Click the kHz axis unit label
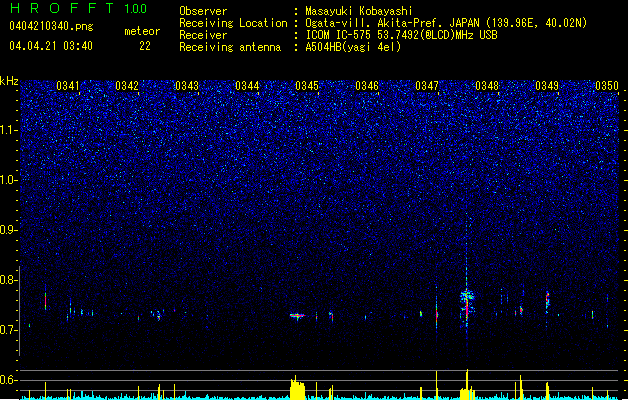629x400 pixels. [9, 81]
